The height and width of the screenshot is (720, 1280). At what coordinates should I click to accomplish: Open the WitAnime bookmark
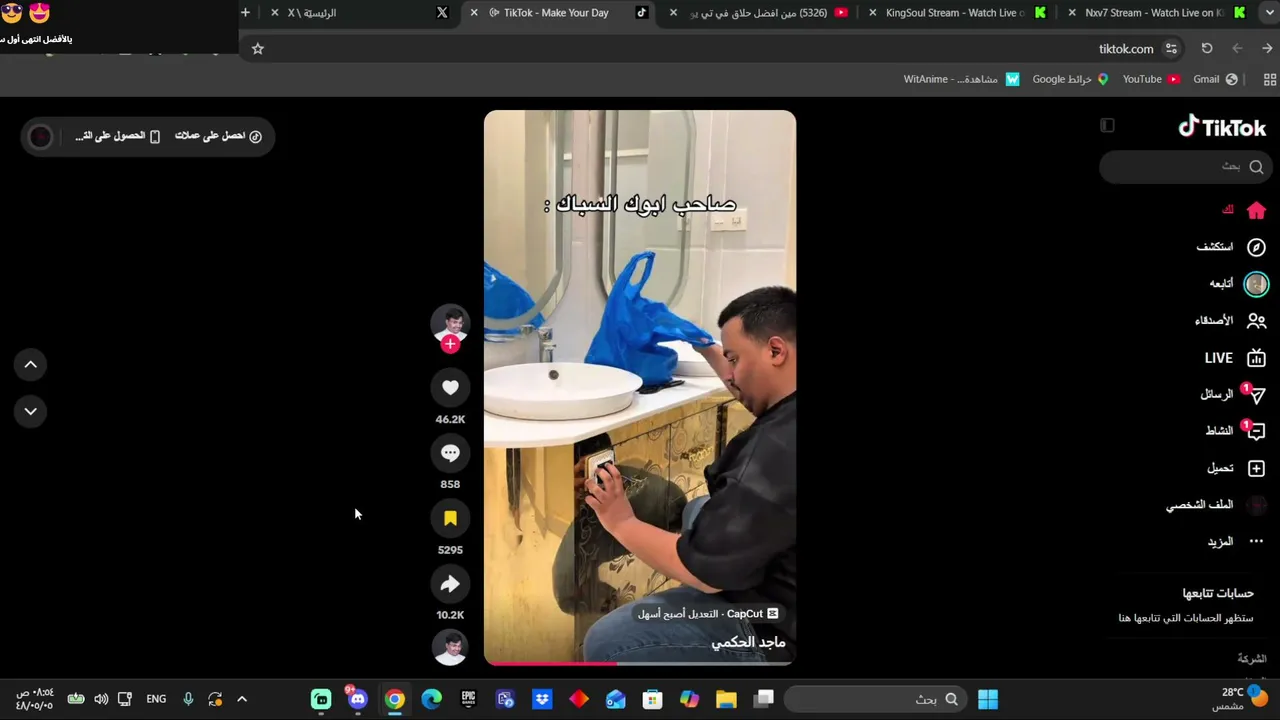(961, 79)
